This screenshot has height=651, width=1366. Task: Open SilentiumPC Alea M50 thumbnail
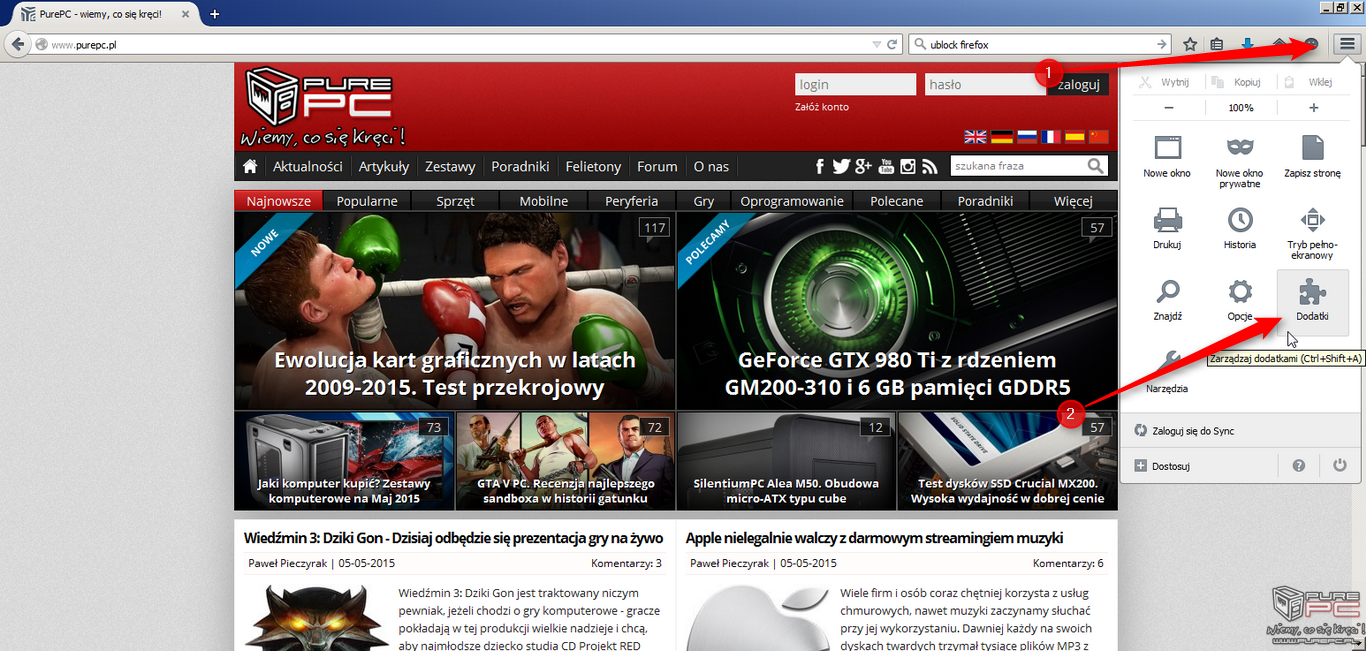pos(786,461)
